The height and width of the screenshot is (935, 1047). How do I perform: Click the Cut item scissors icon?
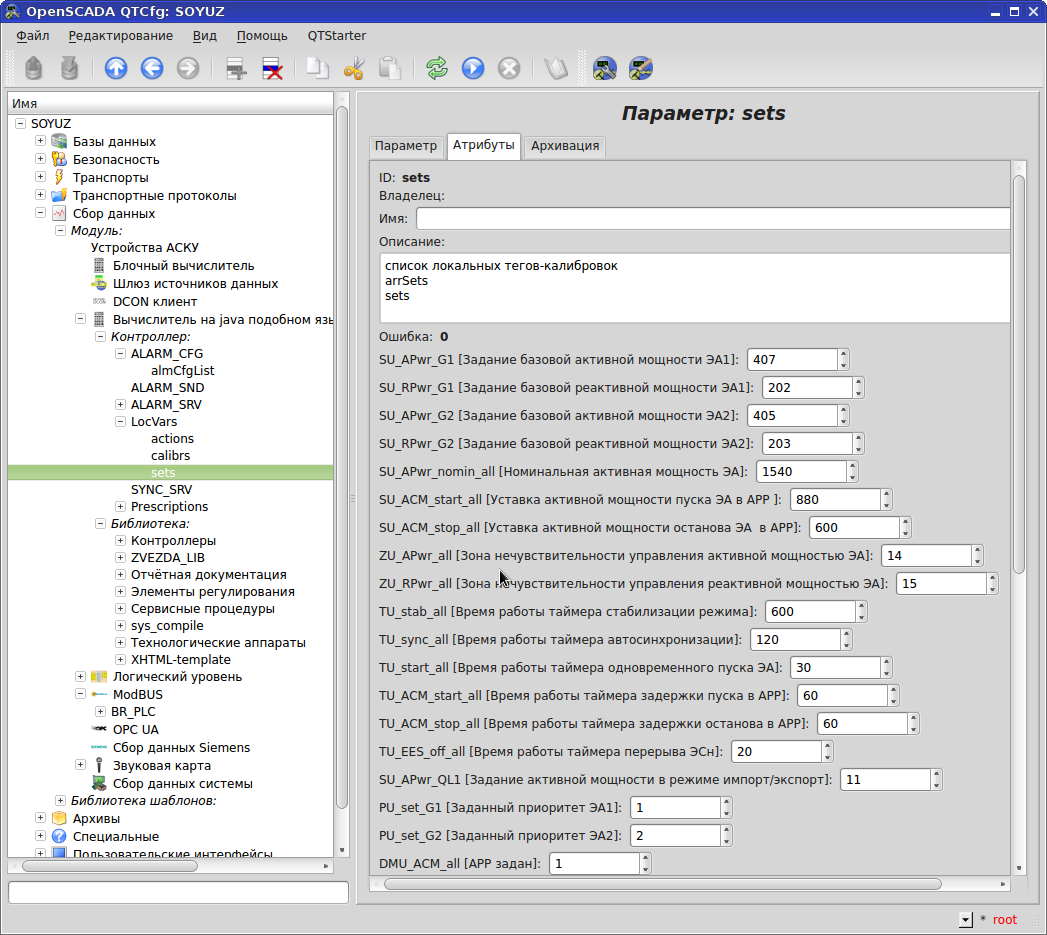coord(354,68)
